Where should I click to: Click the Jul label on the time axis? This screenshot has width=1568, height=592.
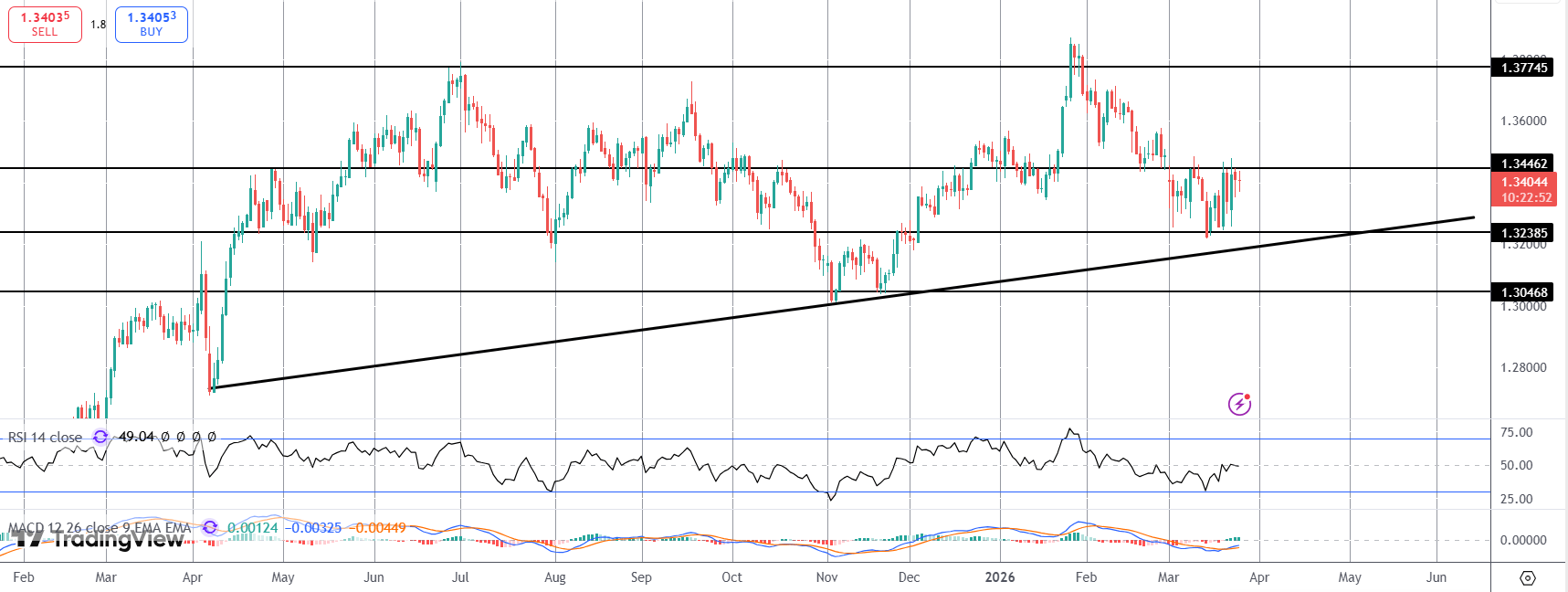pyautogui.click(x=460, y=577)
